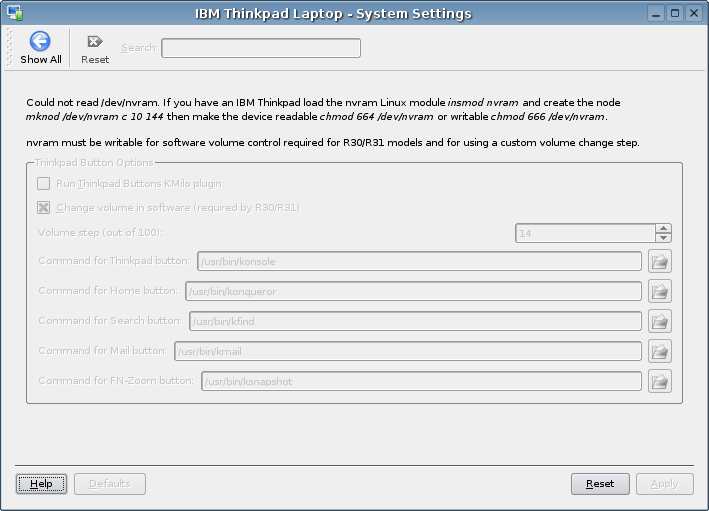The image size is (709, 511).
Task: Click the 'Command for Search button:' label
Action: [110, 321]
